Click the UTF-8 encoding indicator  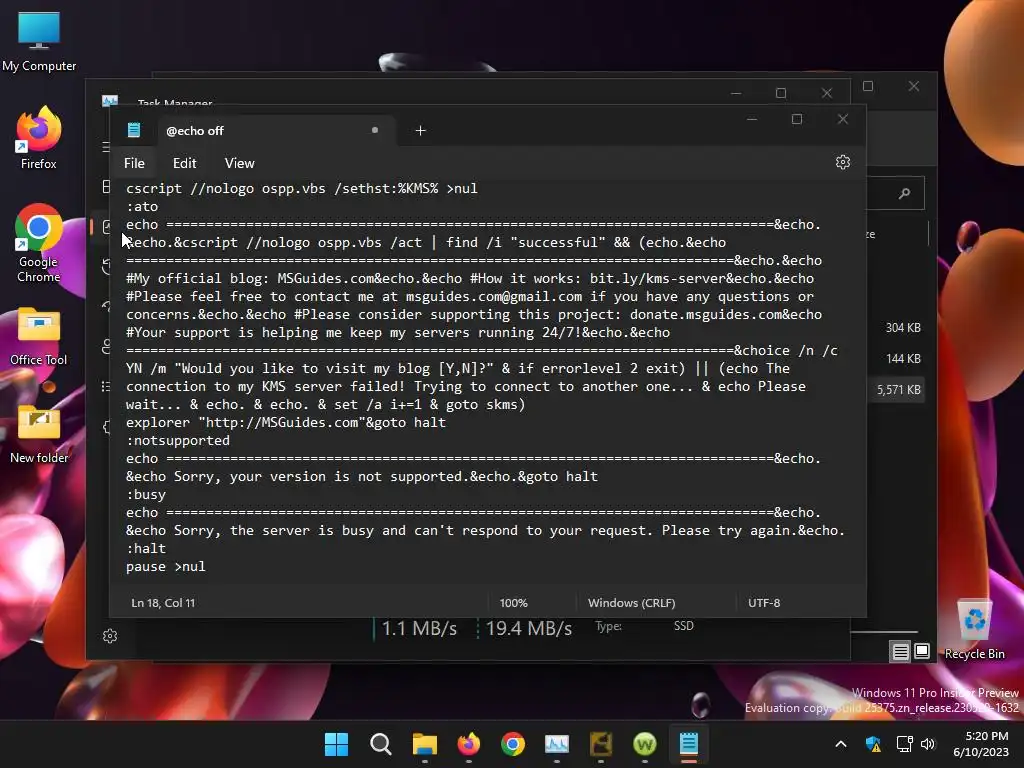pyautogui.click(x=764, y=603)
